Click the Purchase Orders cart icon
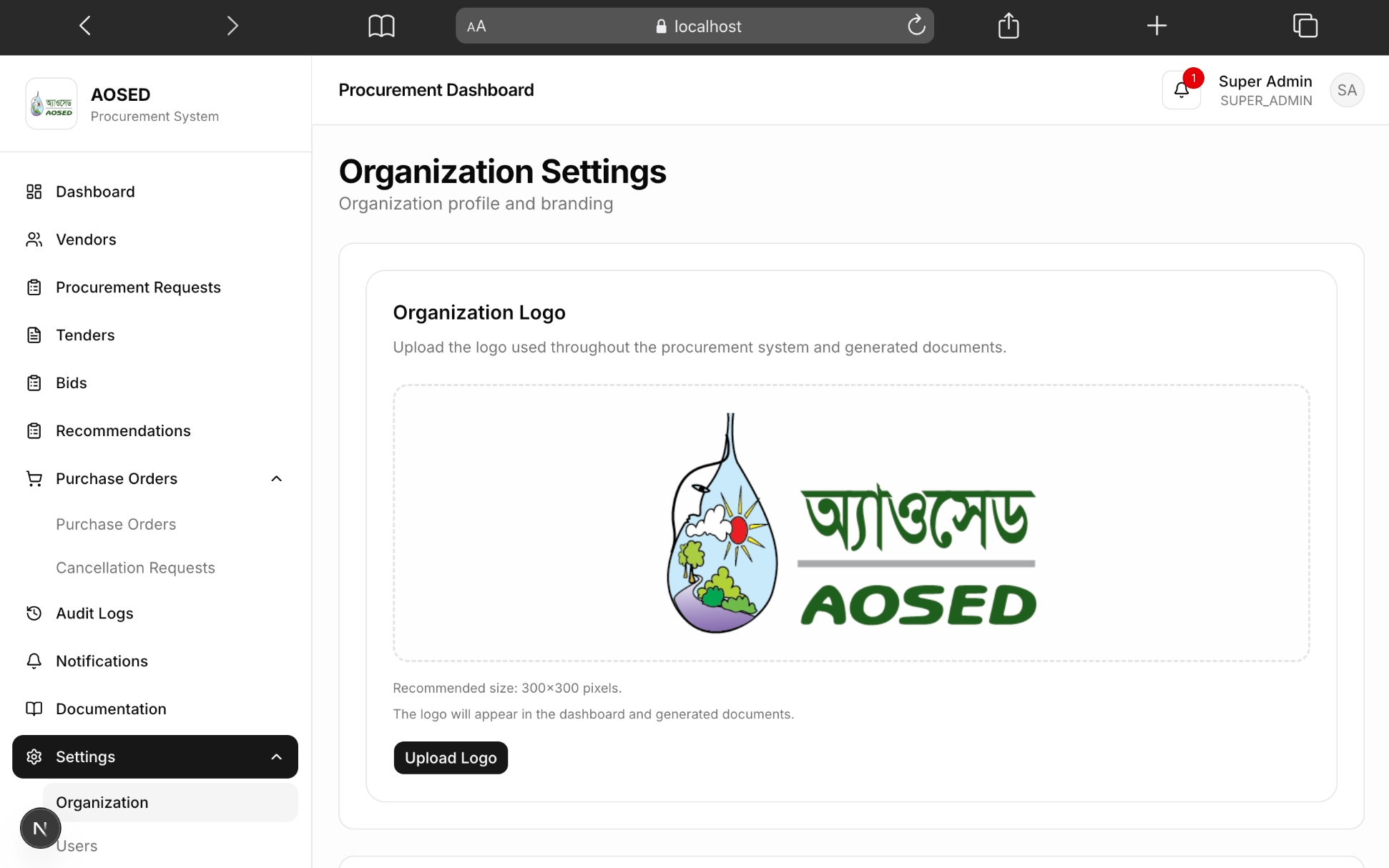Screen dimensions: 1389x868 [34, 478]
